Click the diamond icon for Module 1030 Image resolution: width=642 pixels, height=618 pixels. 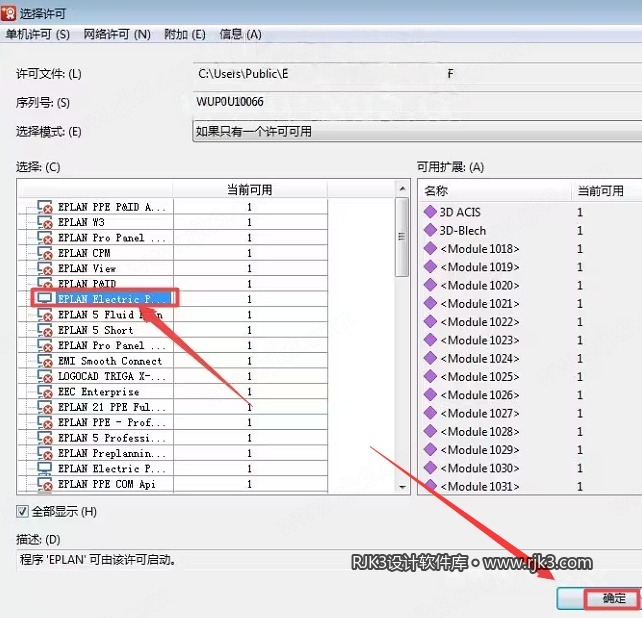tap(430, 468)
